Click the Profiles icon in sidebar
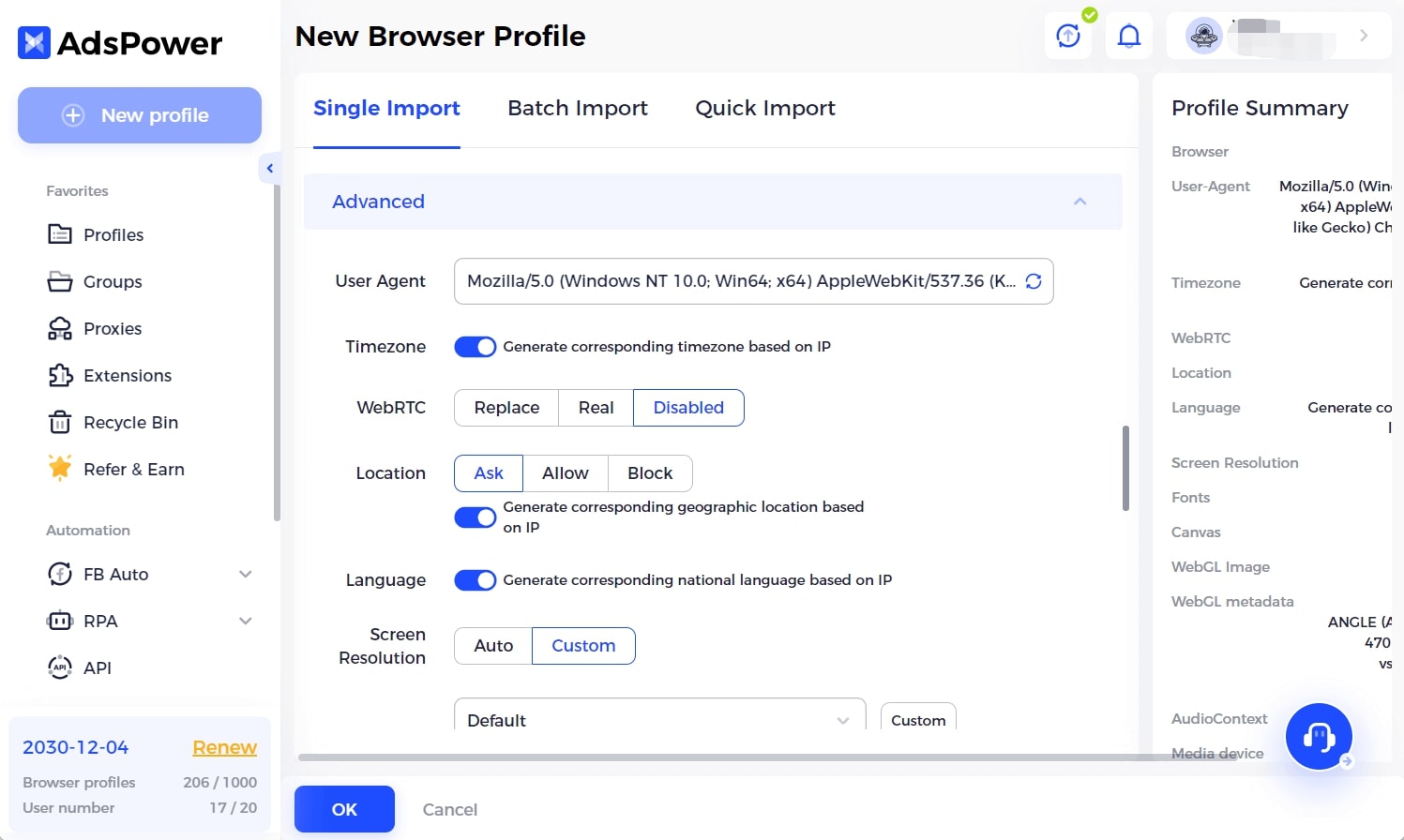 (x=60, y=234)
